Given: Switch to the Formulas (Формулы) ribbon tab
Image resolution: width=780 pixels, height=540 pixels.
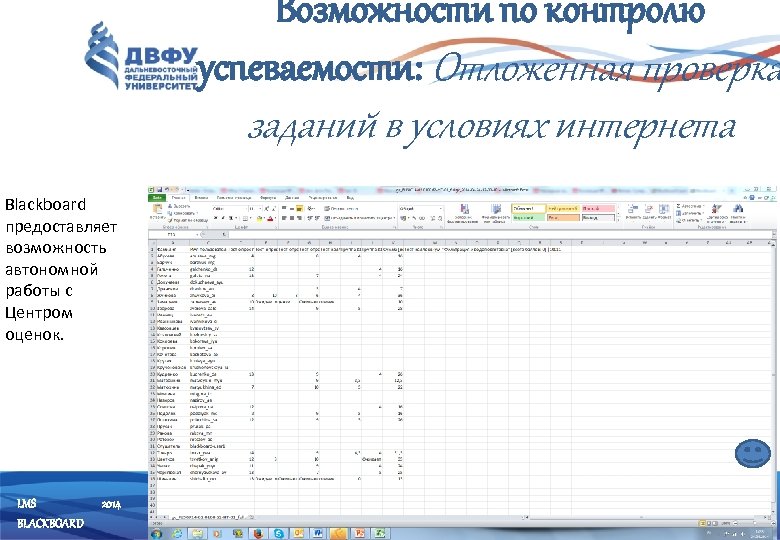Looking at the screenshot, I should click(x=268, y=198).
